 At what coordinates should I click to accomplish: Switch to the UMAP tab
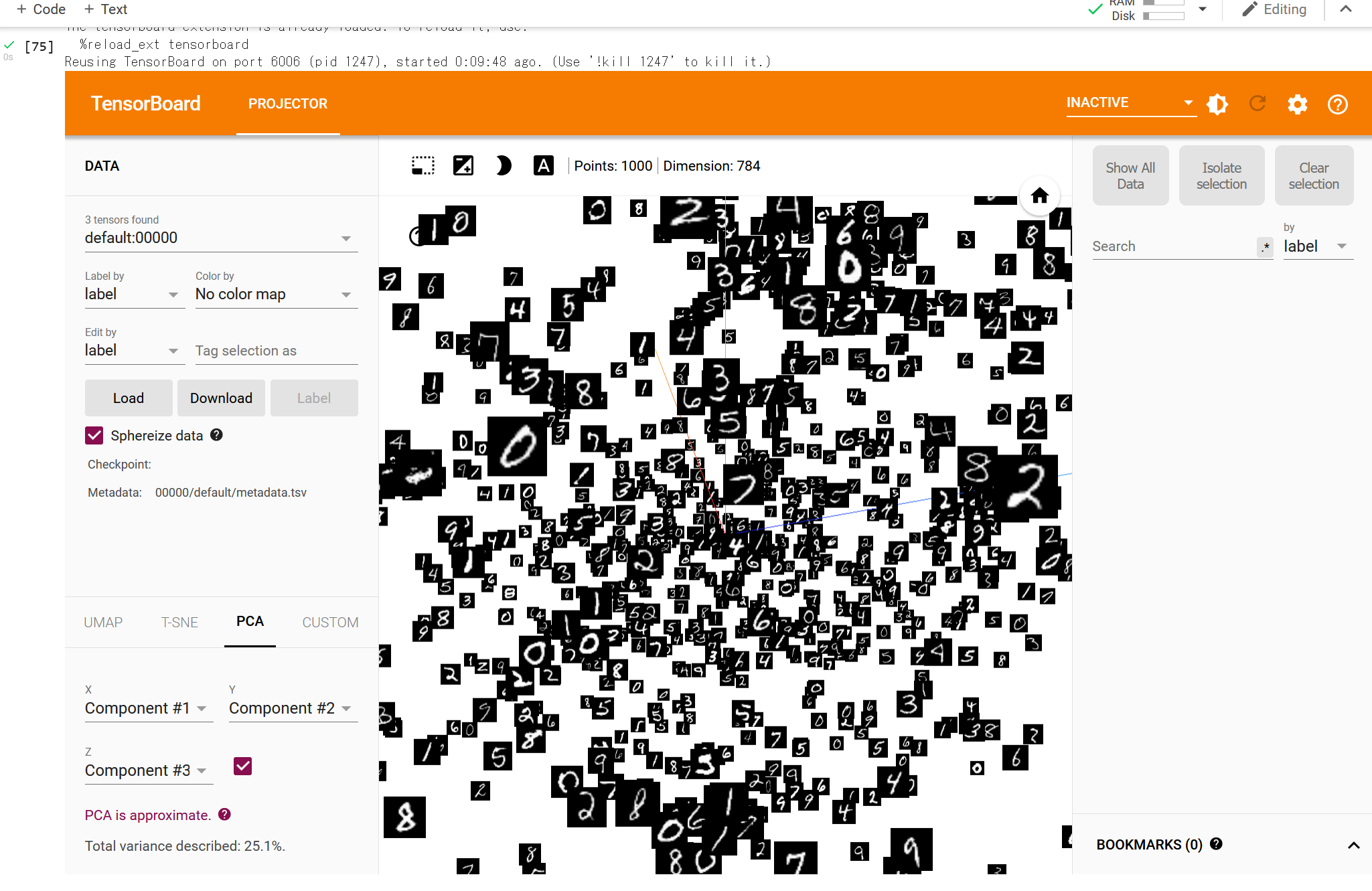tap(103, 622)
